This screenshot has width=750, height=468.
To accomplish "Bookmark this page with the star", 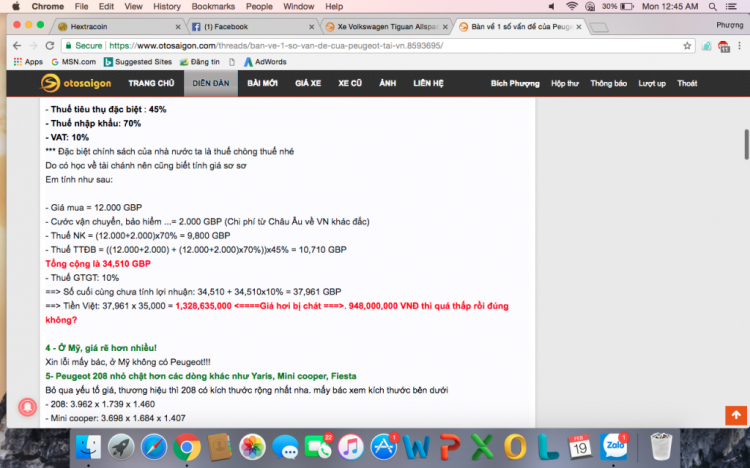I will pyautogui.click(x=687, y=45).
